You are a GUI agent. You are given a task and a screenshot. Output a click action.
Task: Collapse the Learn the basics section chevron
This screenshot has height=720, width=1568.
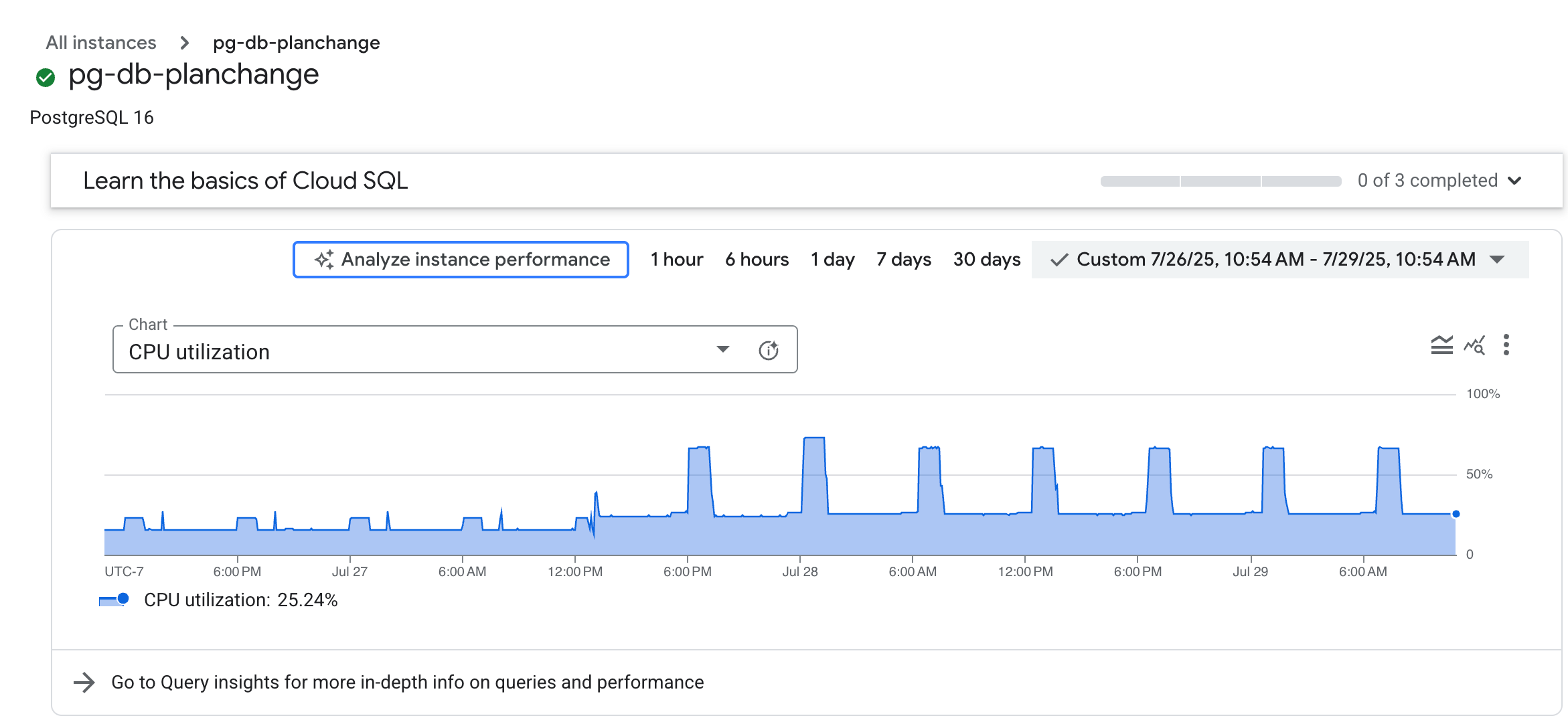click(1515, 180)
